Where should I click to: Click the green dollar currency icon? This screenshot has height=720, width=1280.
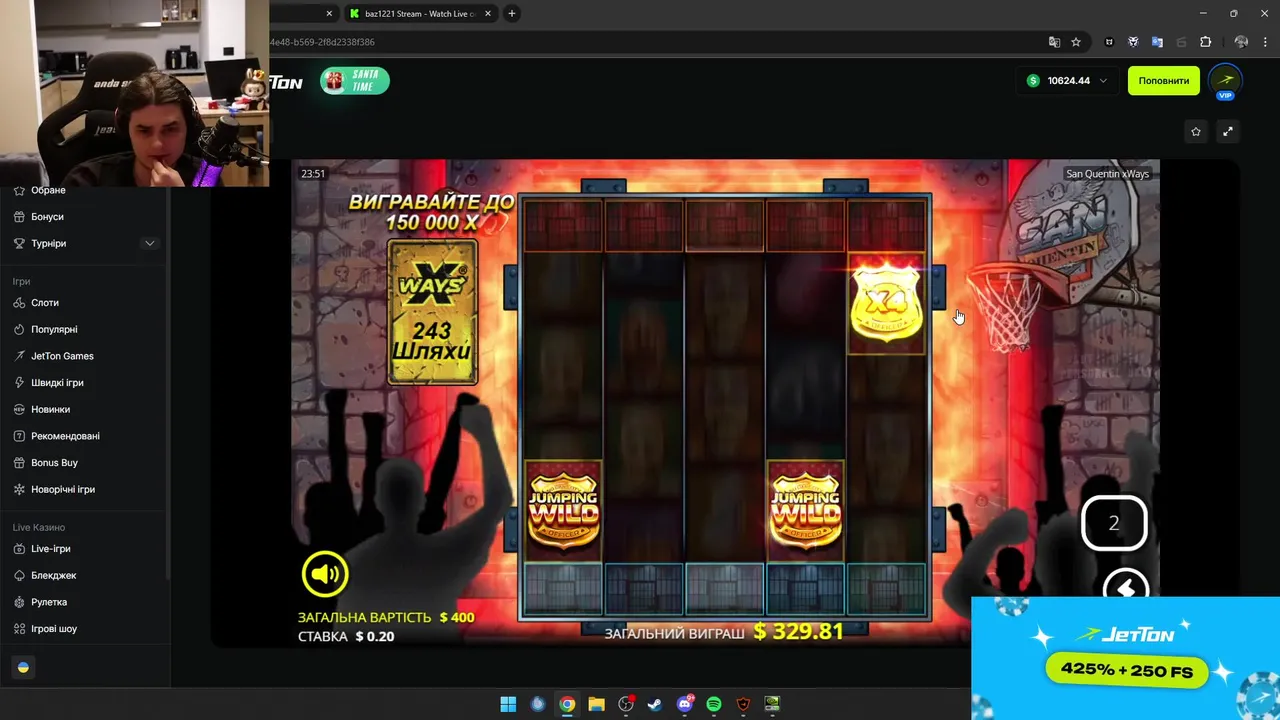1033,81
